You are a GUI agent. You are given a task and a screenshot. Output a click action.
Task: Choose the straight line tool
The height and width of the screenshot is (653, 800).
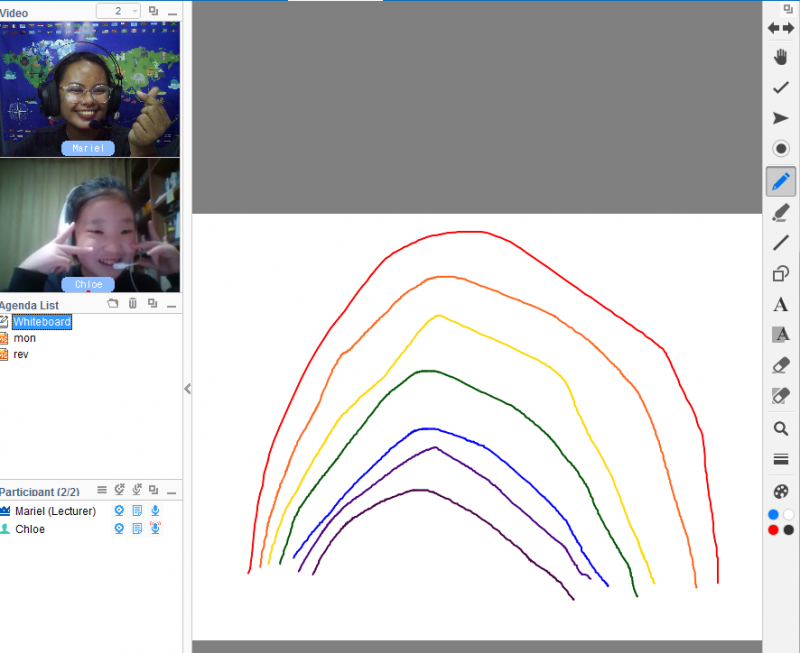781,242
